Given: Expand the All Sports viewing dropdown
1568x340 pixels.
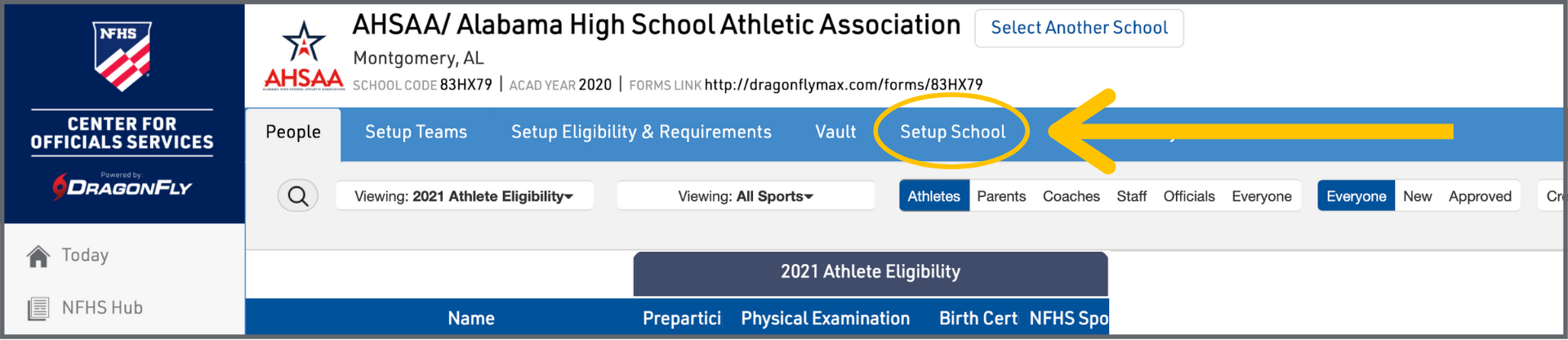Looking at the screenshot, I should pos(746,196).
